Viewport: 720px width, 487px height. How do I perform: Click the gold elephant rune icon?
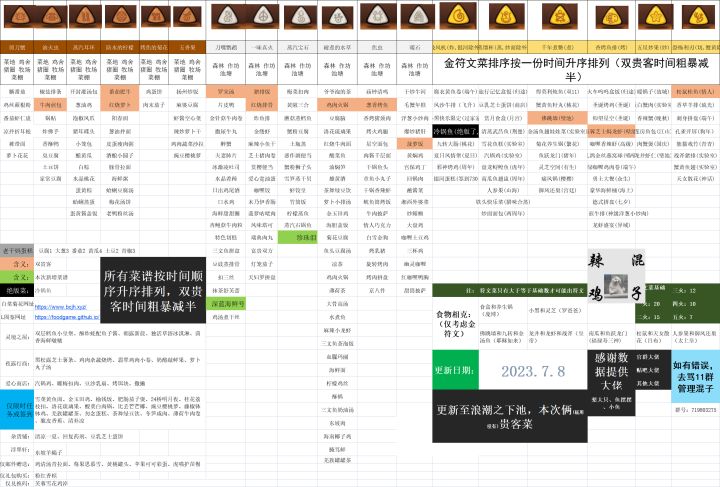[x=612, y=17]
